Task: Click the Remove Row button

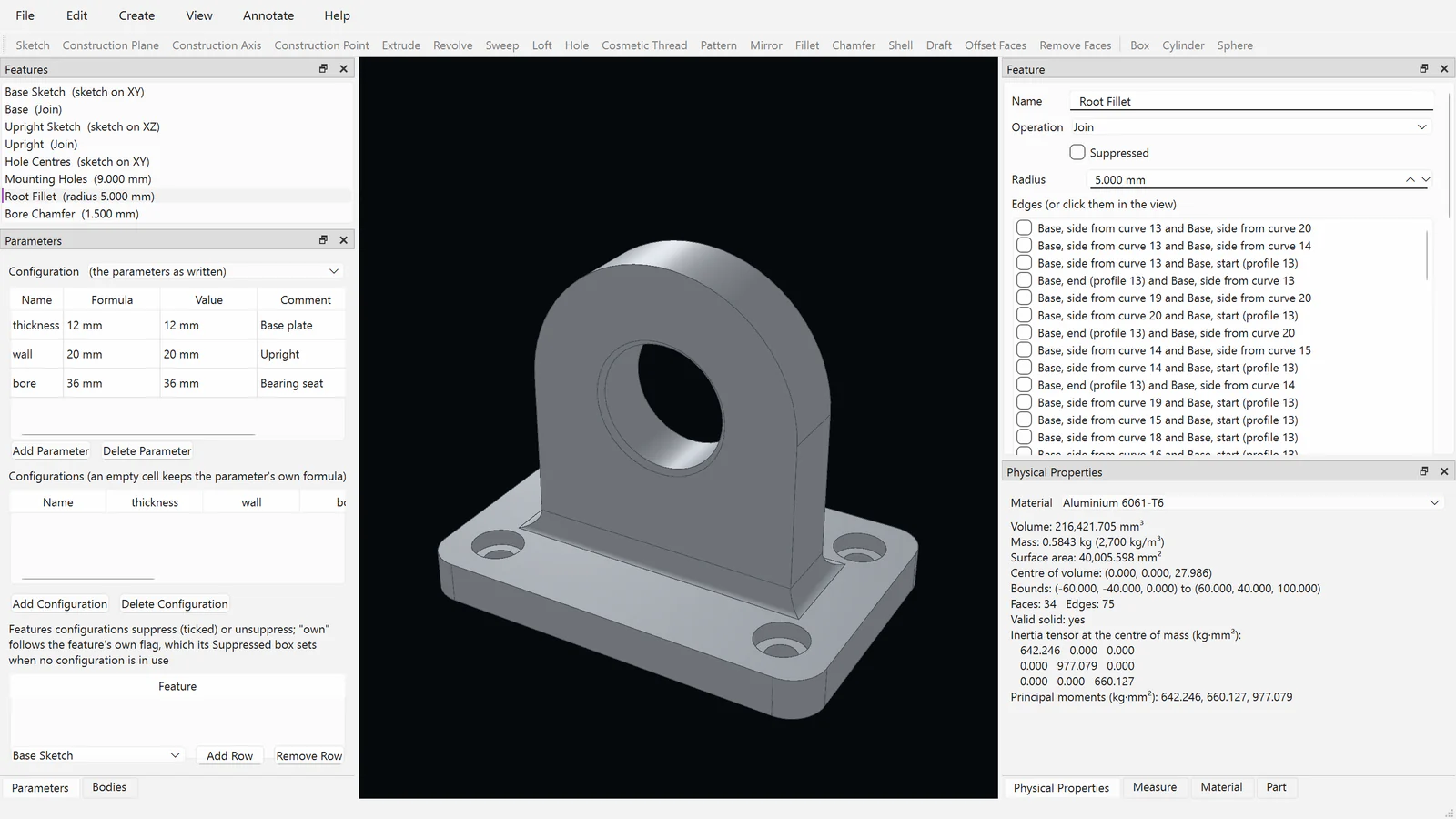Action: click(309, 755)
